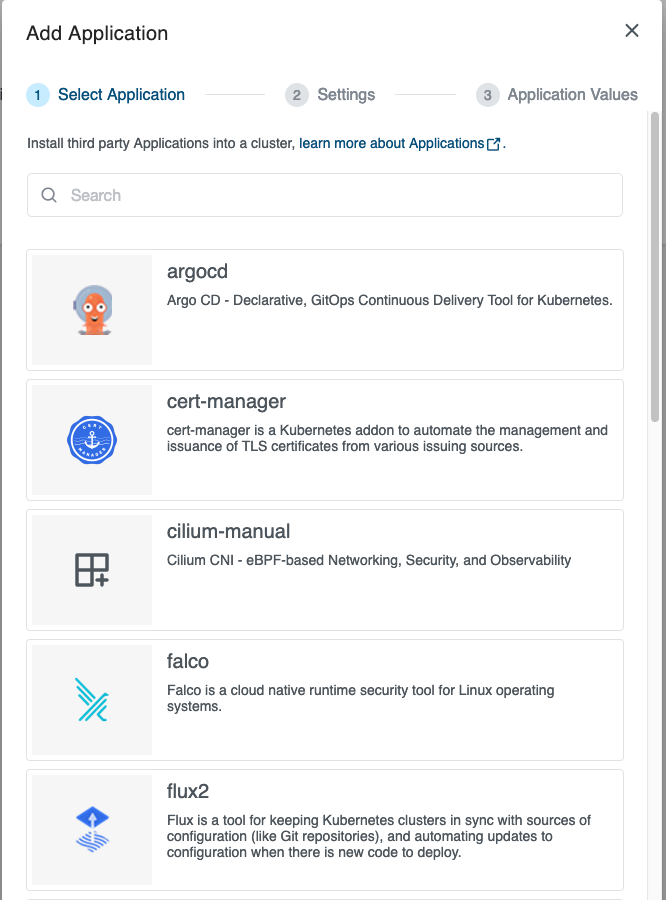Image resolution: width=666 pixels, height=900 pixels.
Task: Close the Add Application dialog
Action: coord(631,30)
